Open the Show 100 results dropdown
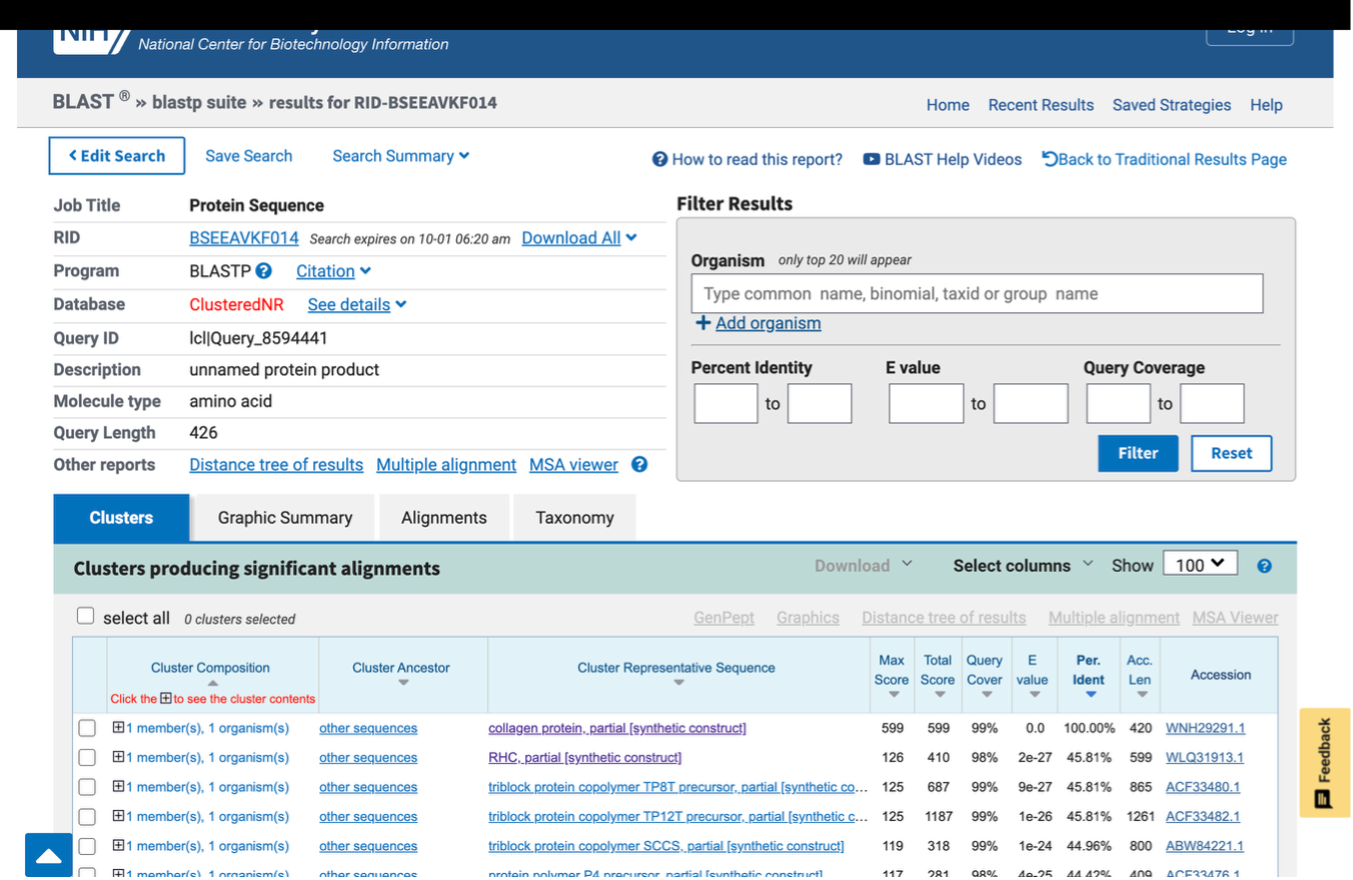This screenshot has width=1353, height=880. 1200,565
